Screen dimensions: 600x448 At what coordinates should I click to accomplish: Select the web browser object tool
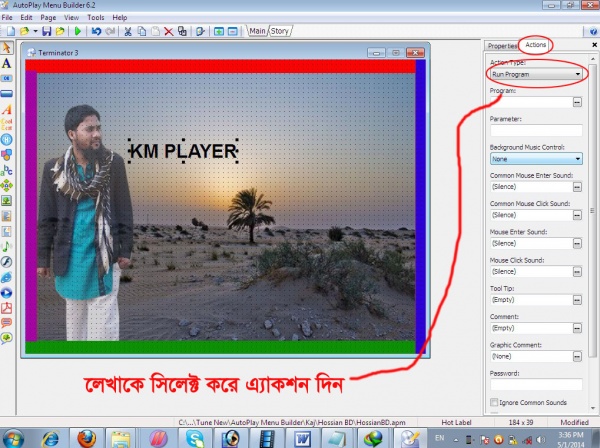coord(7,277)
